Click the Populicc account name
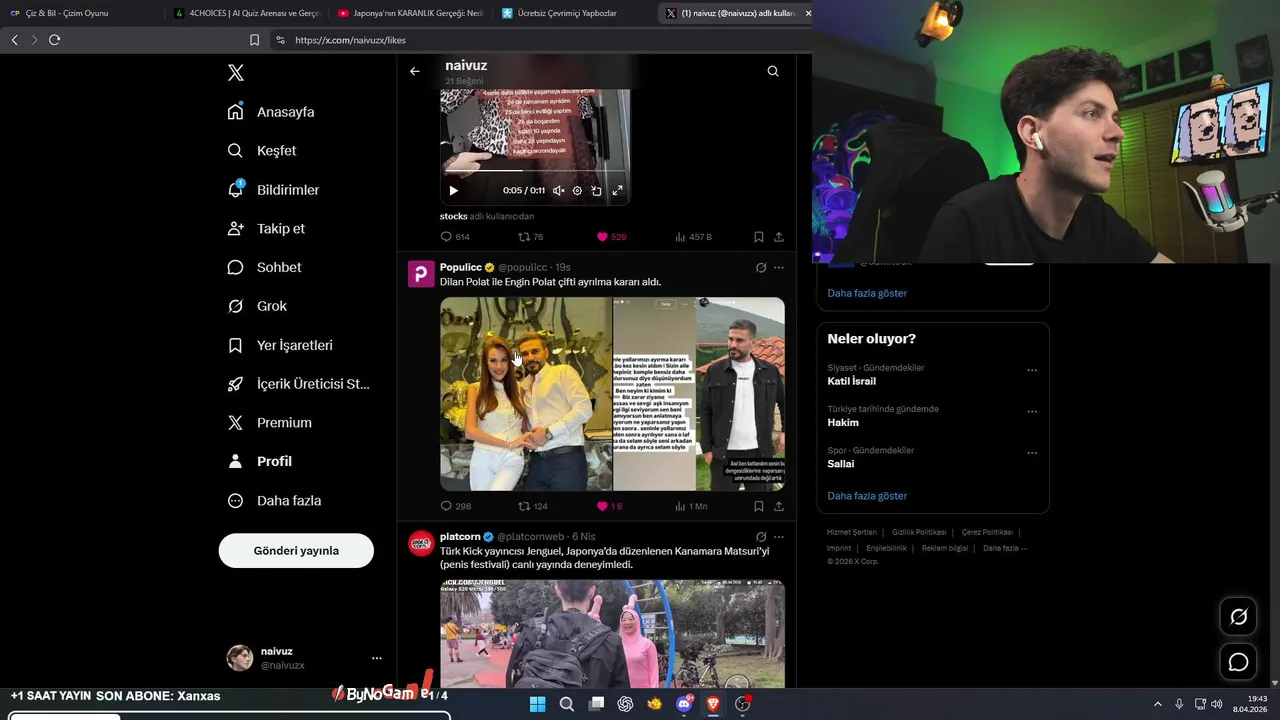1280x720 pixels. pos(460,267)
